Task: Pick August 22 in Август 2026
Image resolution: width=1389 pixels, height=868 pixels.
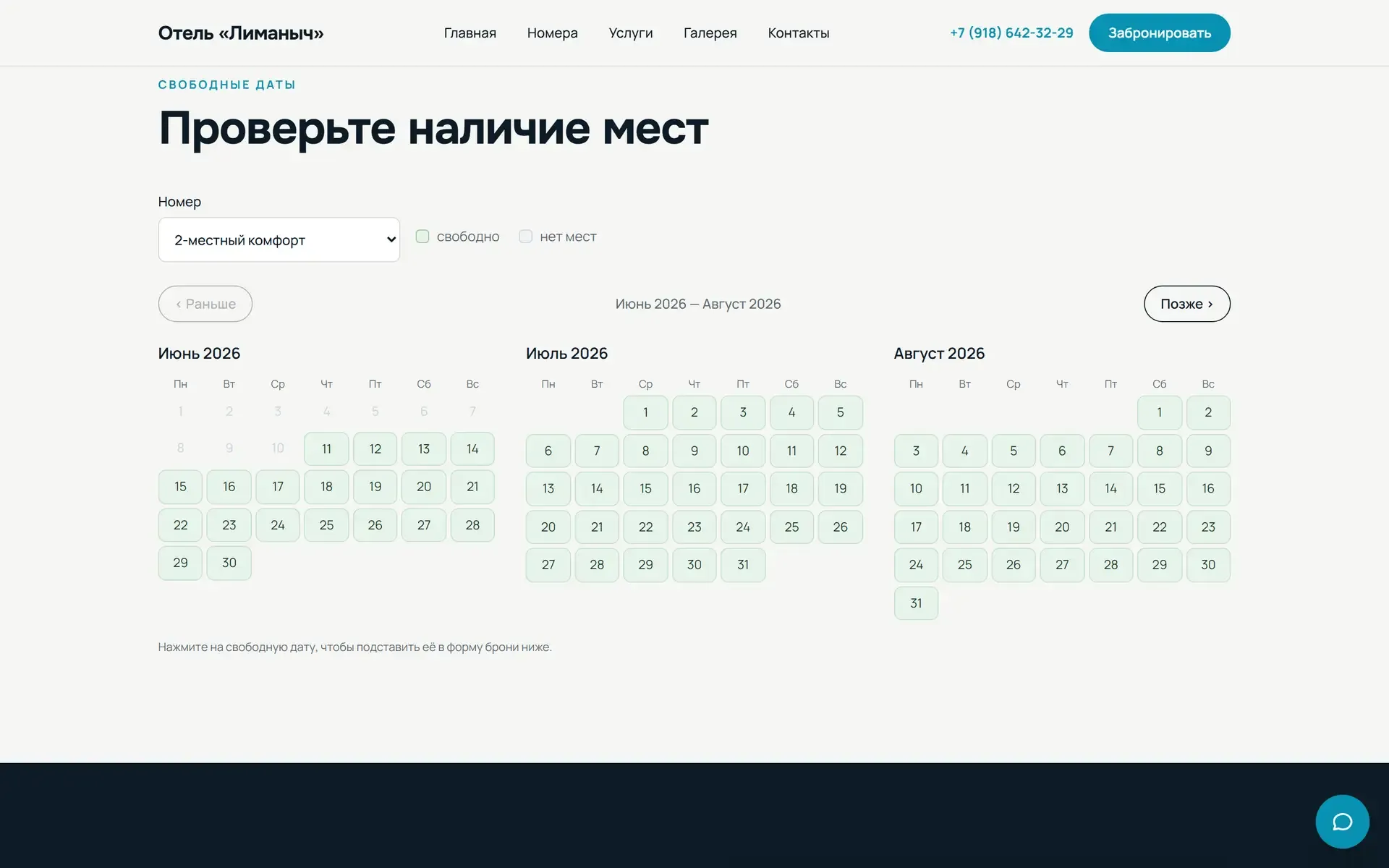Action: (1159, 527)
